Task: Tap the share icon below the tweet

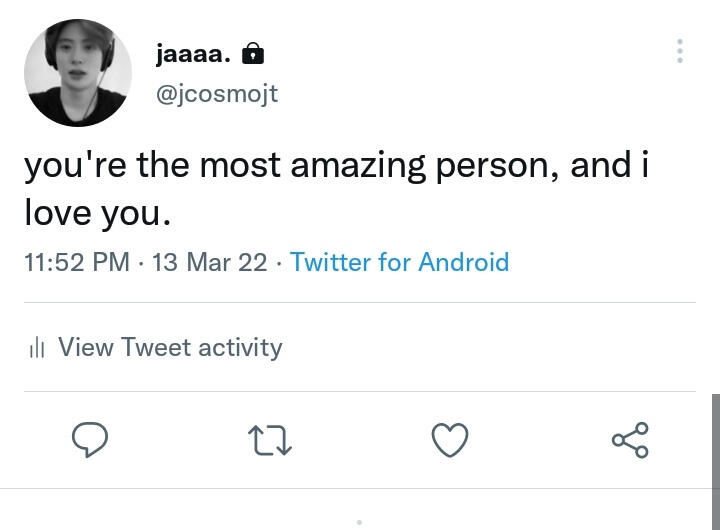Action: tap(630, 440)
